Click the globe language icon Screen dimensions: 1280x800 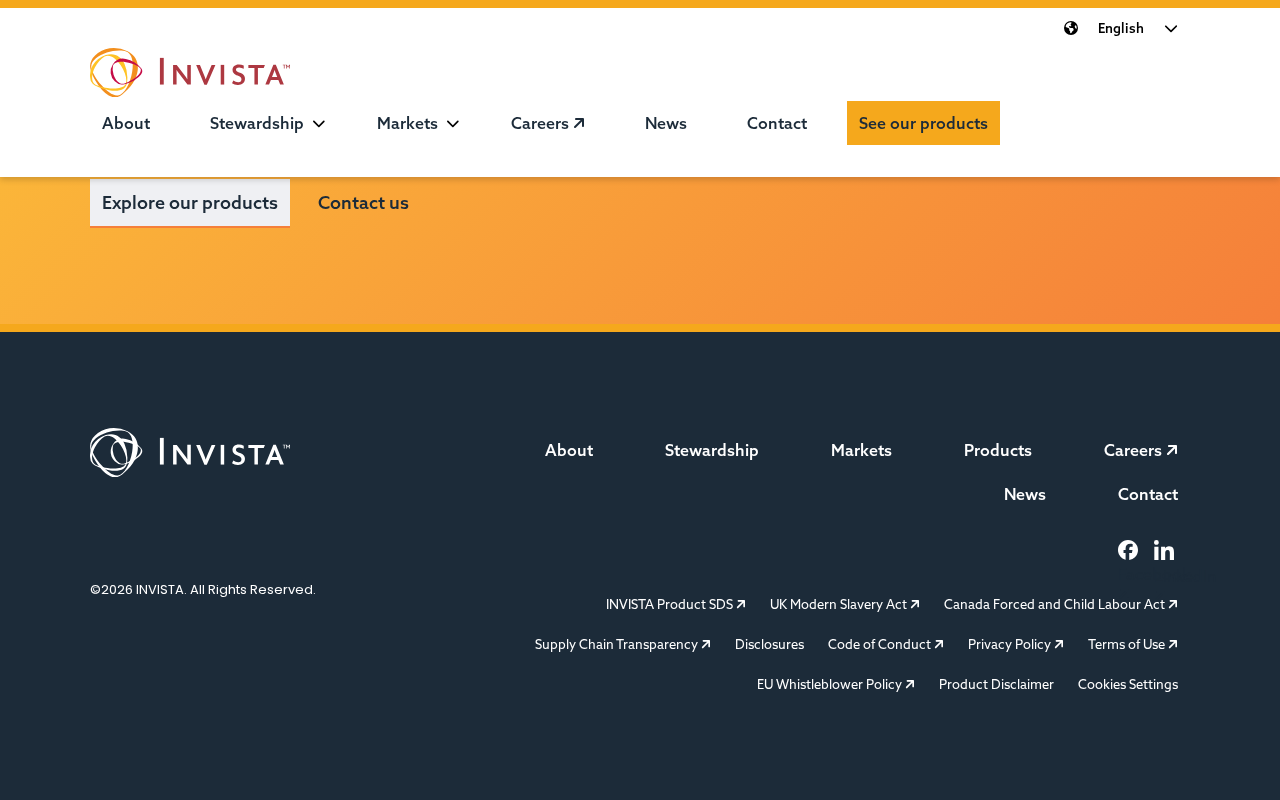(x=1071, y=28)
